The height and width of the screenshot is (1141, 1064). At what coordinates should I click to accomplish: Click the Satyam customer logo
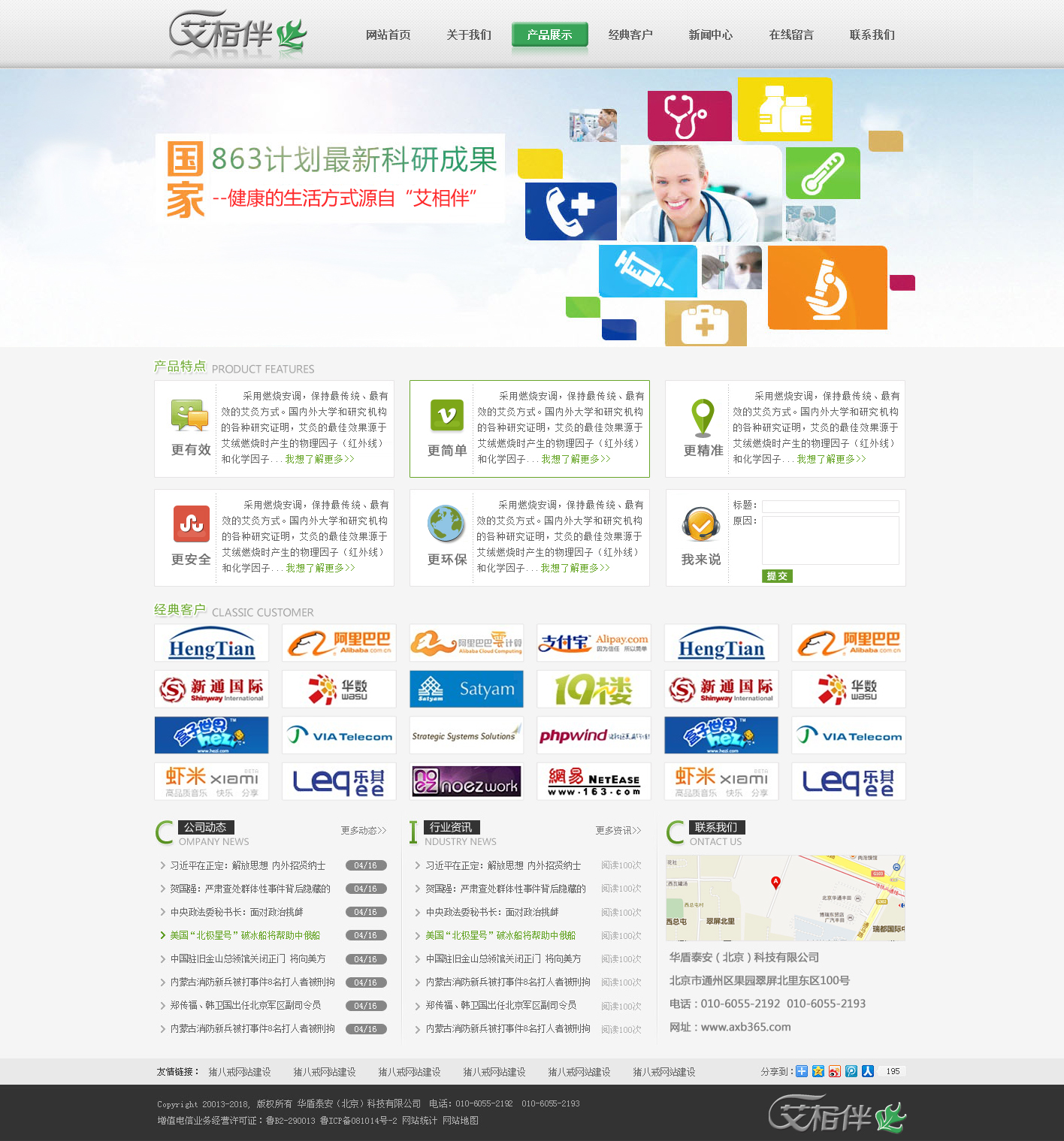(x=467, y=689)
